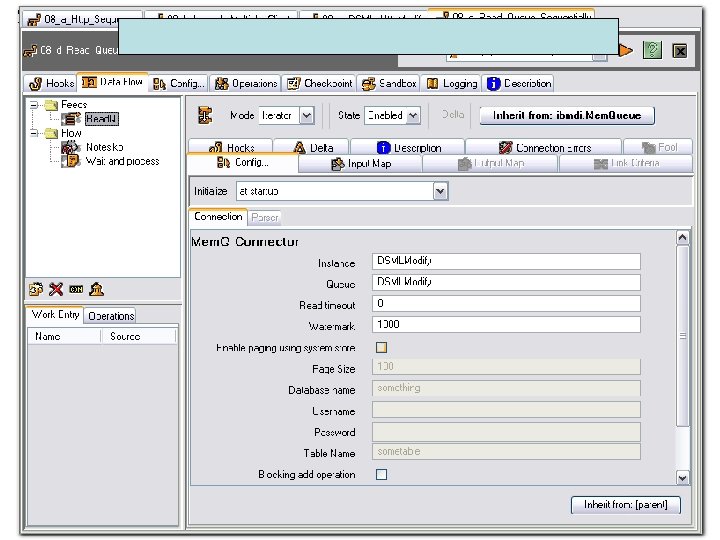Click the Name column header
This screenshot has height=540, width=720.
[64, 337]
